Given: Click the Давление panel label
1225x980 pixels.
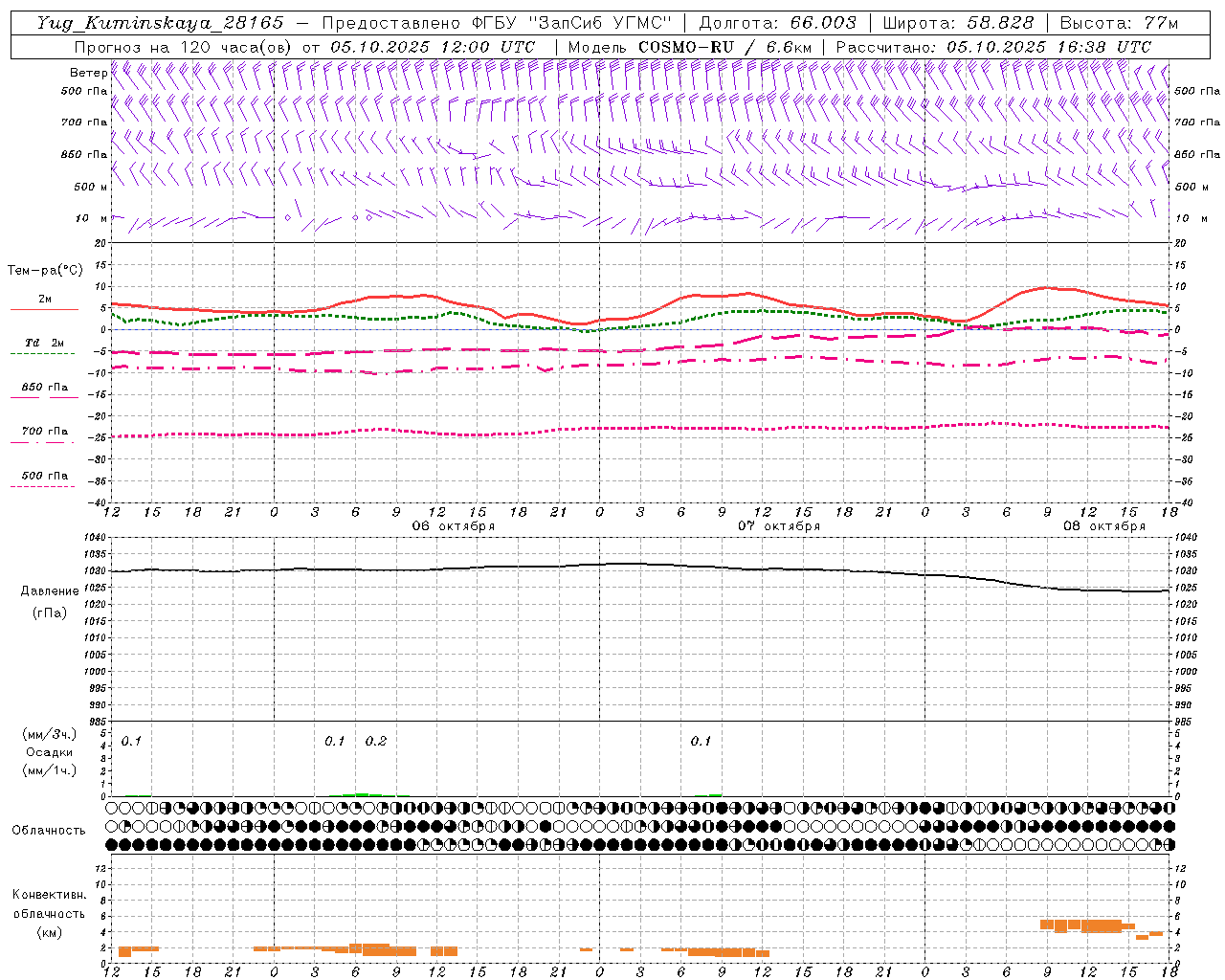Looking at the screenshot, I should click(x=48, y=591).
